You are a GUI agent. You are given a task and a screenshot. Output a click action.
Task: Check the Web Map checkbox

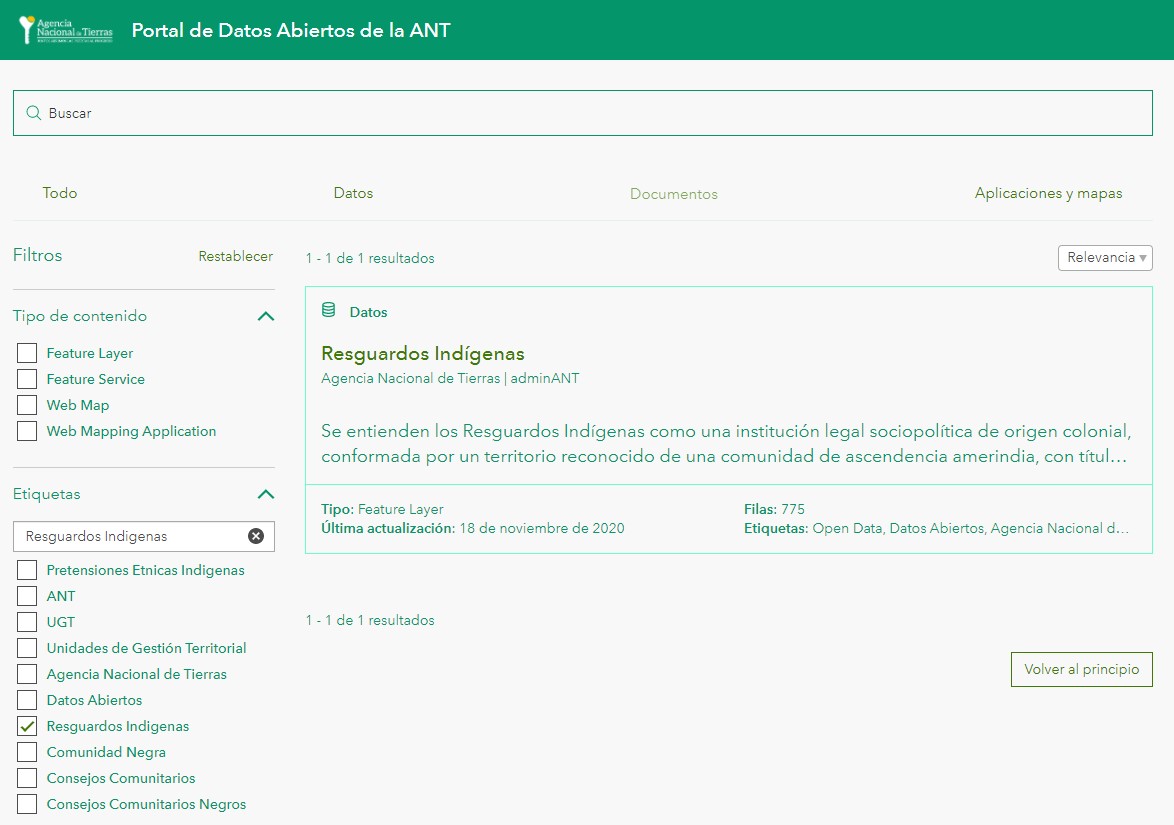[x=27, y=405]
